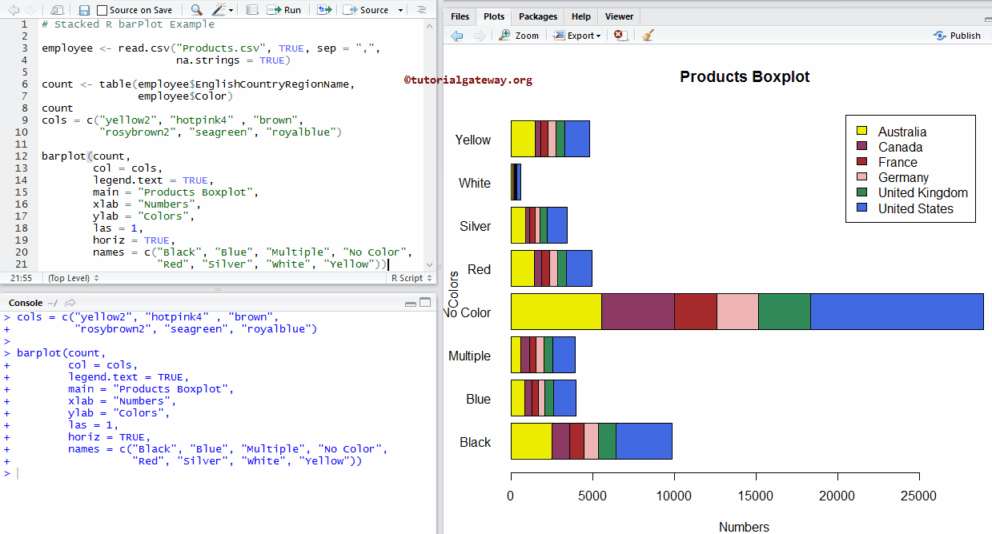Image resolution: width=992 pixels, height=534 pixels.
Task: Switch to the Packages tab
Action: tap(538, 16)
